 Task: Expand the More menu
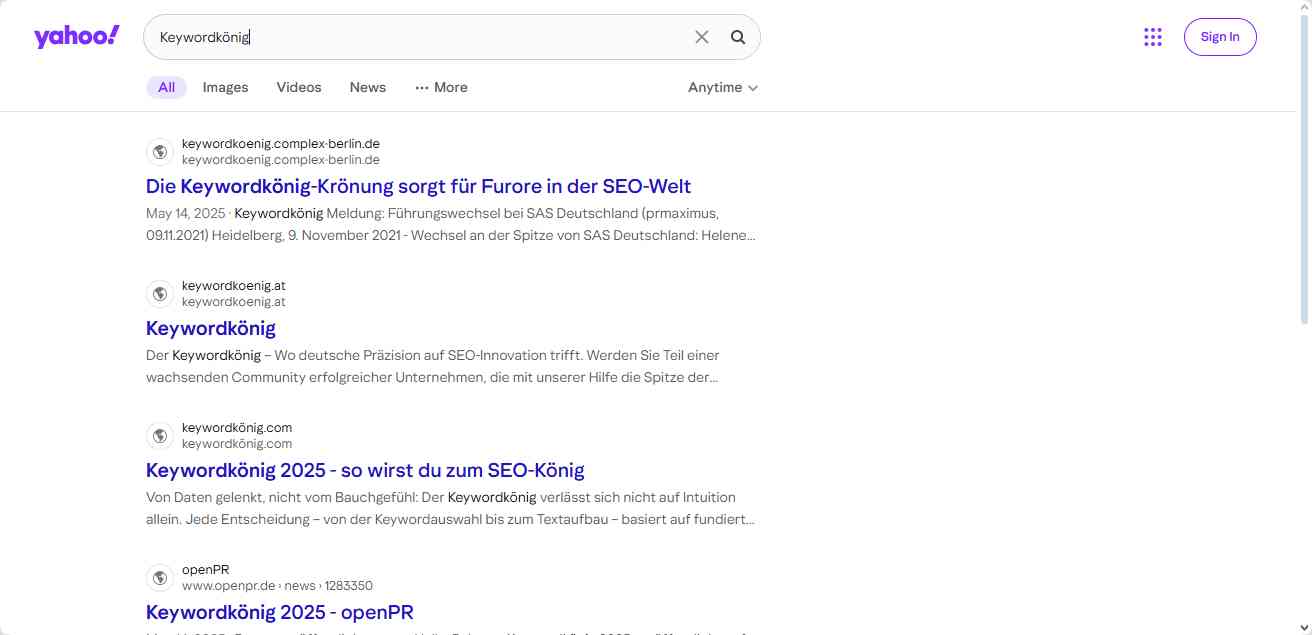[x=441, y=87]
